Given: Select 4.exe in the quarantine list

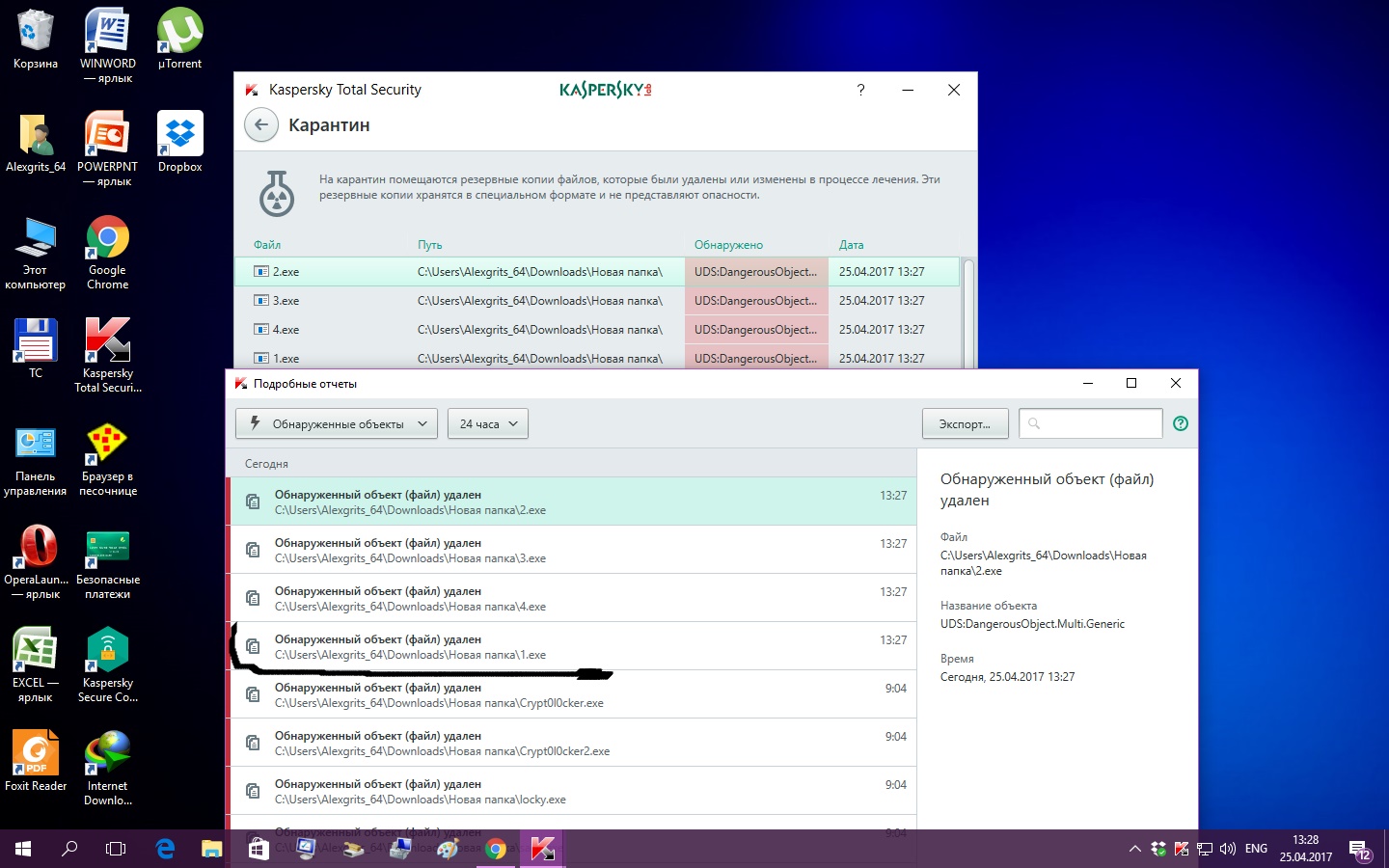Looking at the screenshot, I should 597,330.
